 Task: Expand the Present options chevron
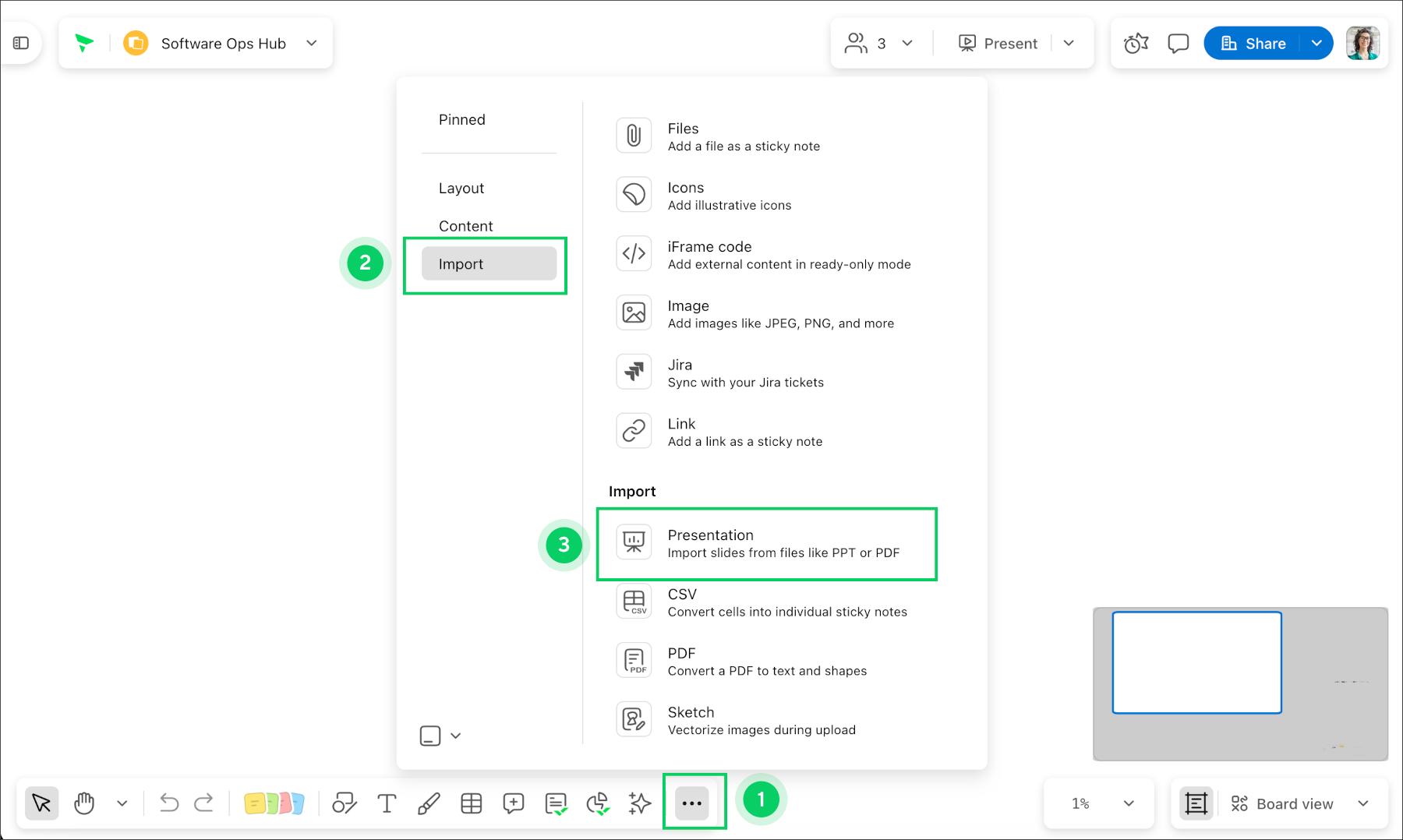point(1069,43)
